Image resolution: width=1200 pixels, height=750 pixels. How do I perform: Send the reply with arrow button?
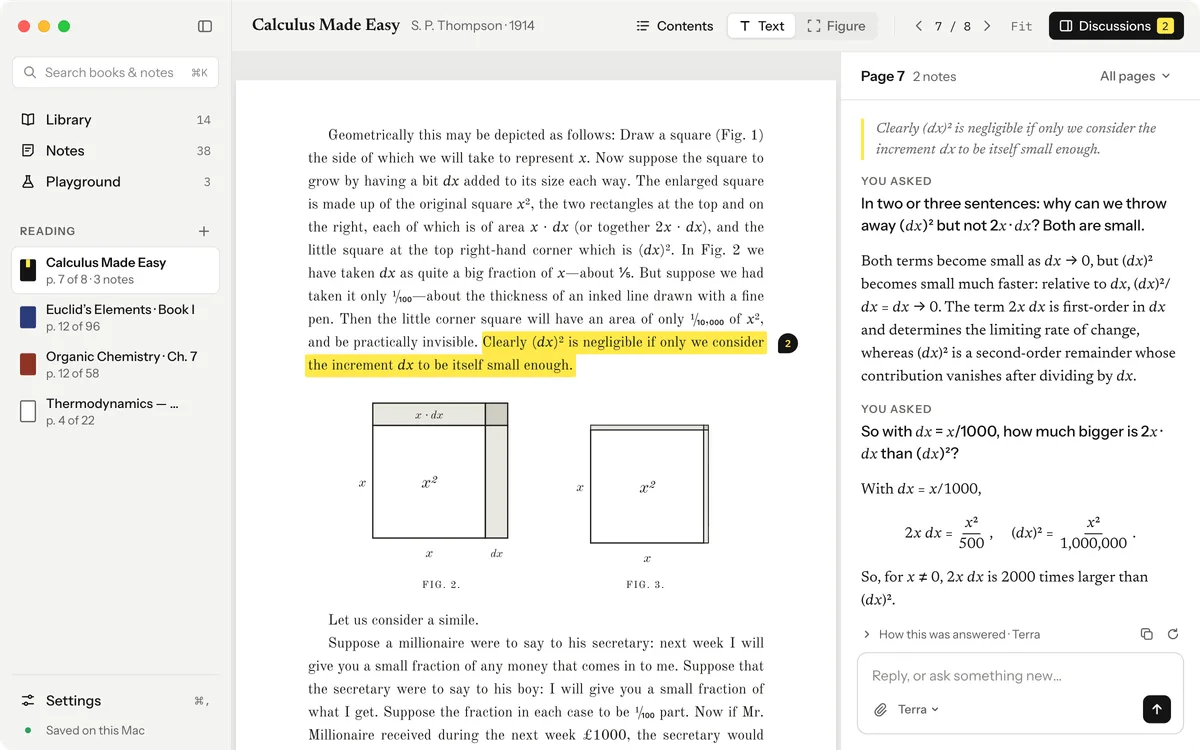(x=1157, y=709)
